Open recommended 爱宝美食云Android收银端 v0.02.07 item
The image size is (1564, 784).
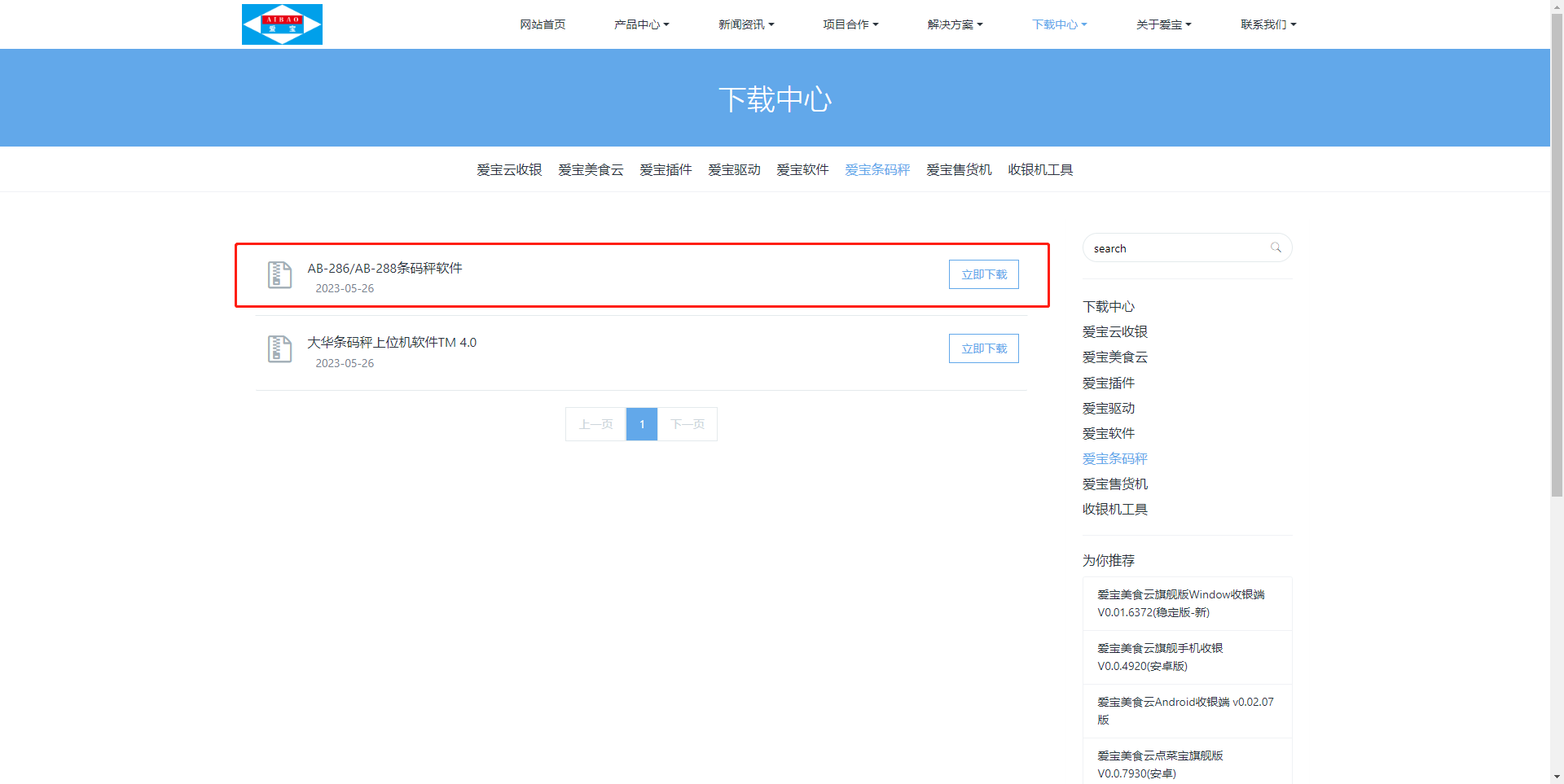(1187, 711)
